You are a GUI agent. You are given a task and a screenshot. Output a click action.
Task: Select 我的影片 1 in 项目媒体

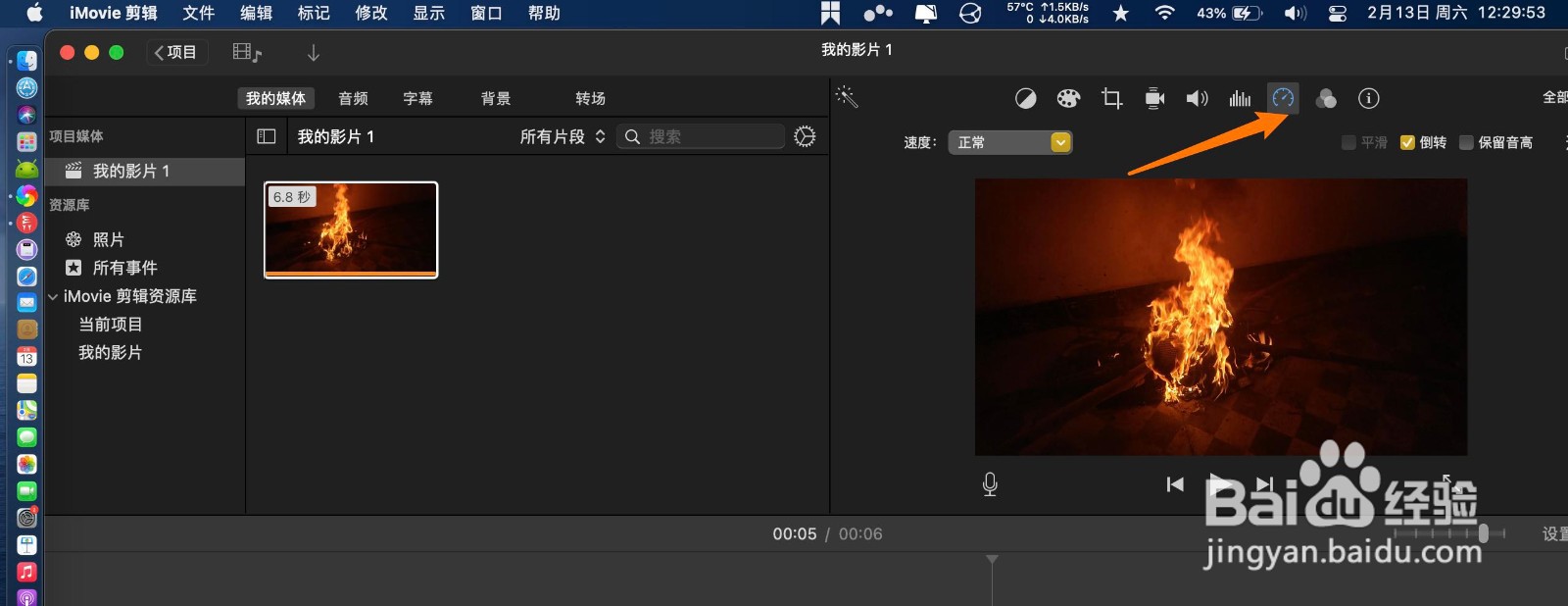coord(145,172)
